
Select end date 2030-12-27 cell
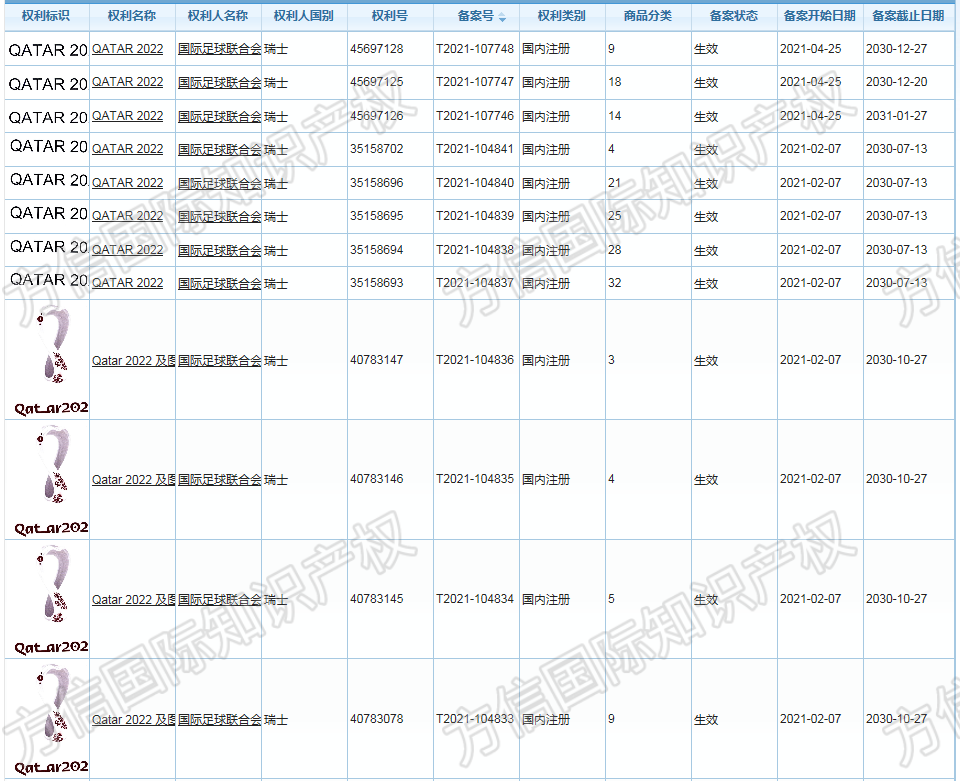(x=896, y=49)
